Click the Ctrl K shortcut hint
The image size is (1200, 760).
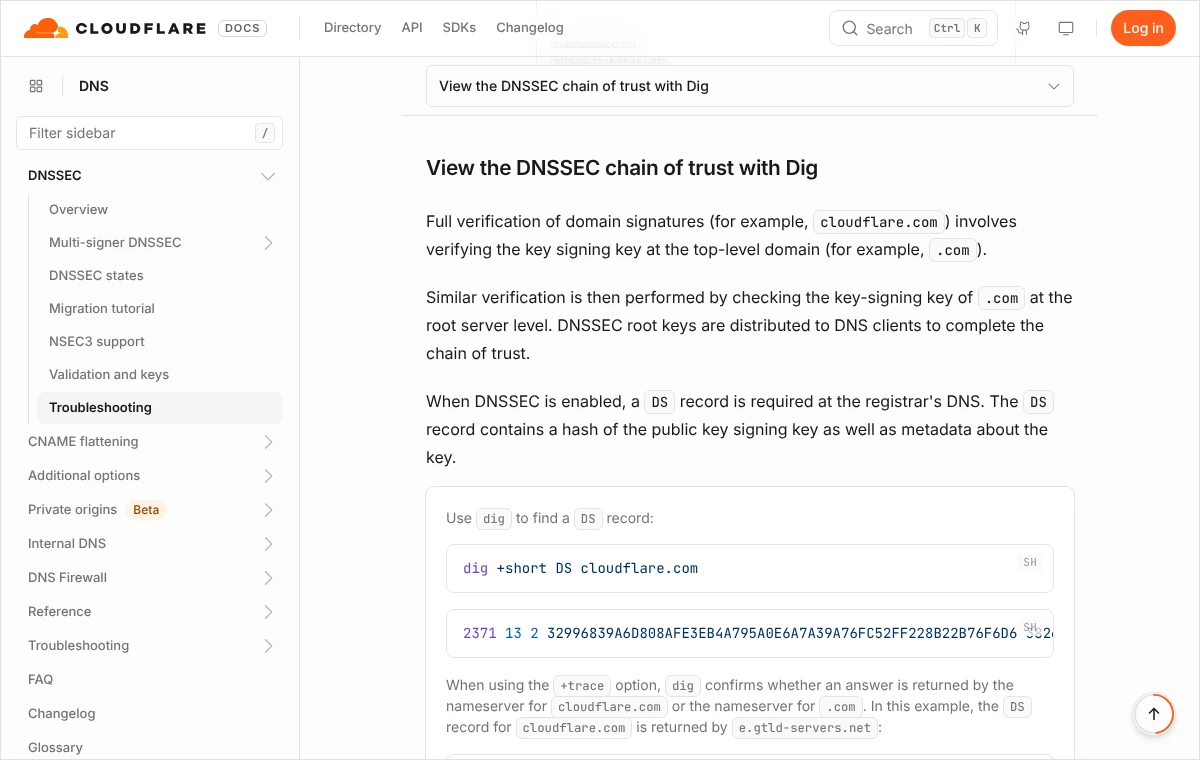click(957, 28)
